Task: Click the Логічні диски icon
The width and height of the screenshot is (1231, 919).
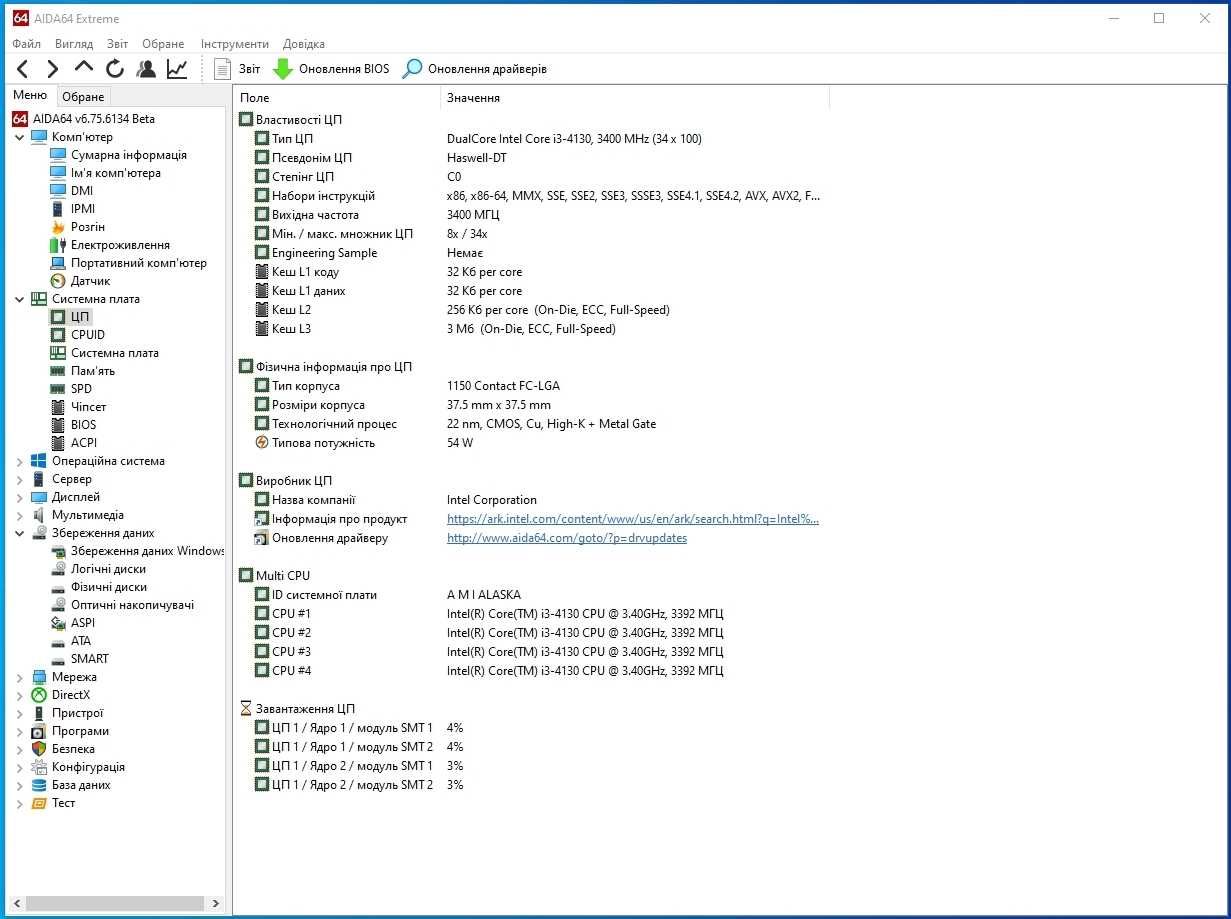Action: 58,569
